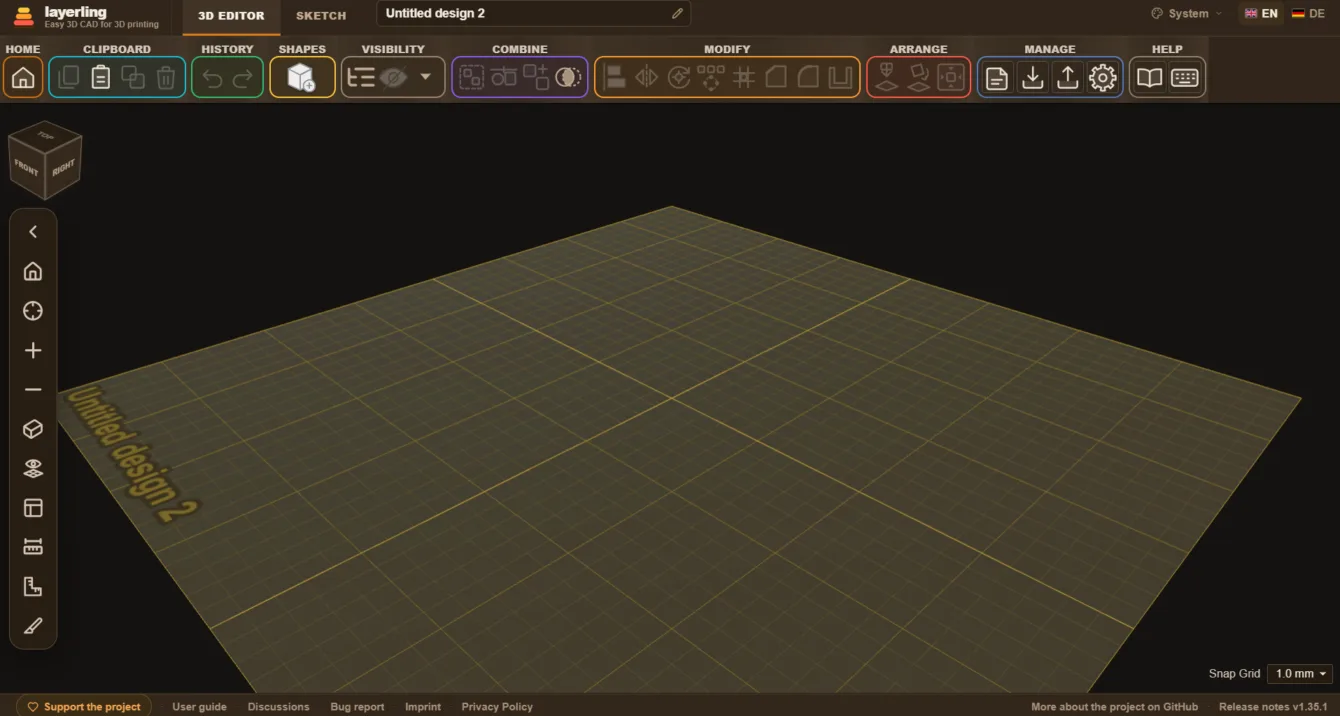
Task: Zoom in with the plus icon
Action: pos(33,351)
